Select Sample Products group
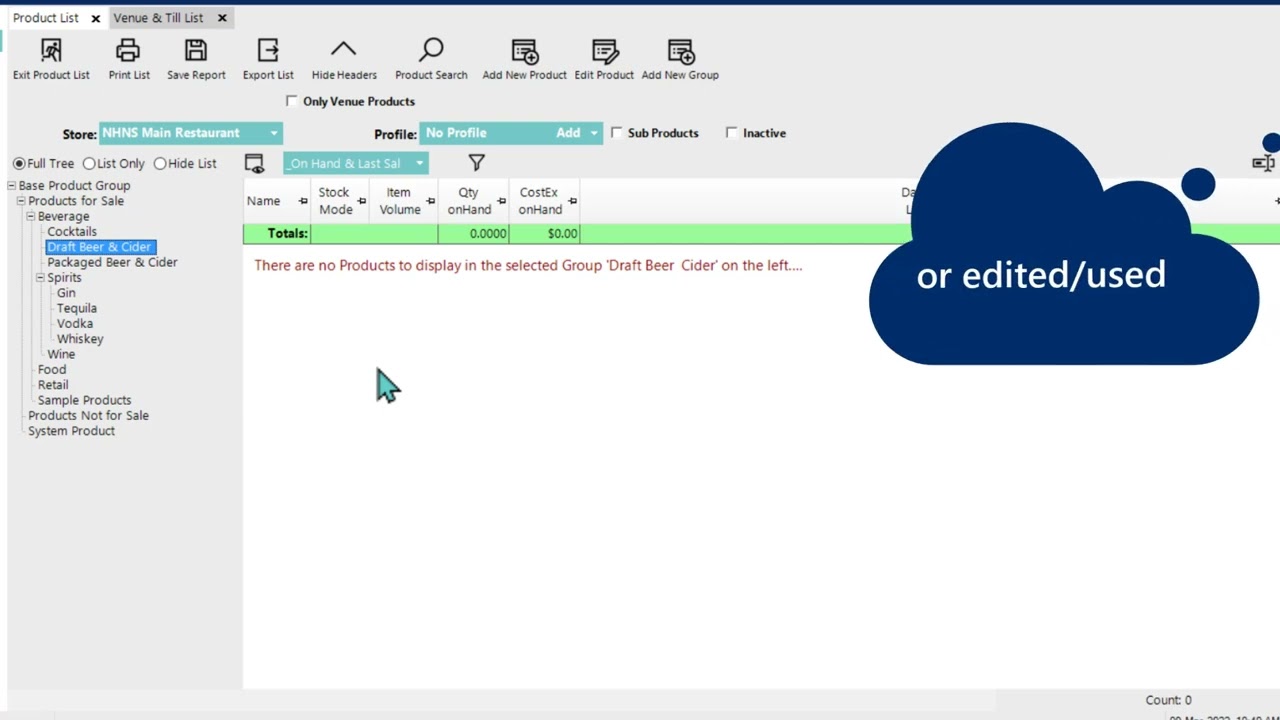 coord(84,400)
